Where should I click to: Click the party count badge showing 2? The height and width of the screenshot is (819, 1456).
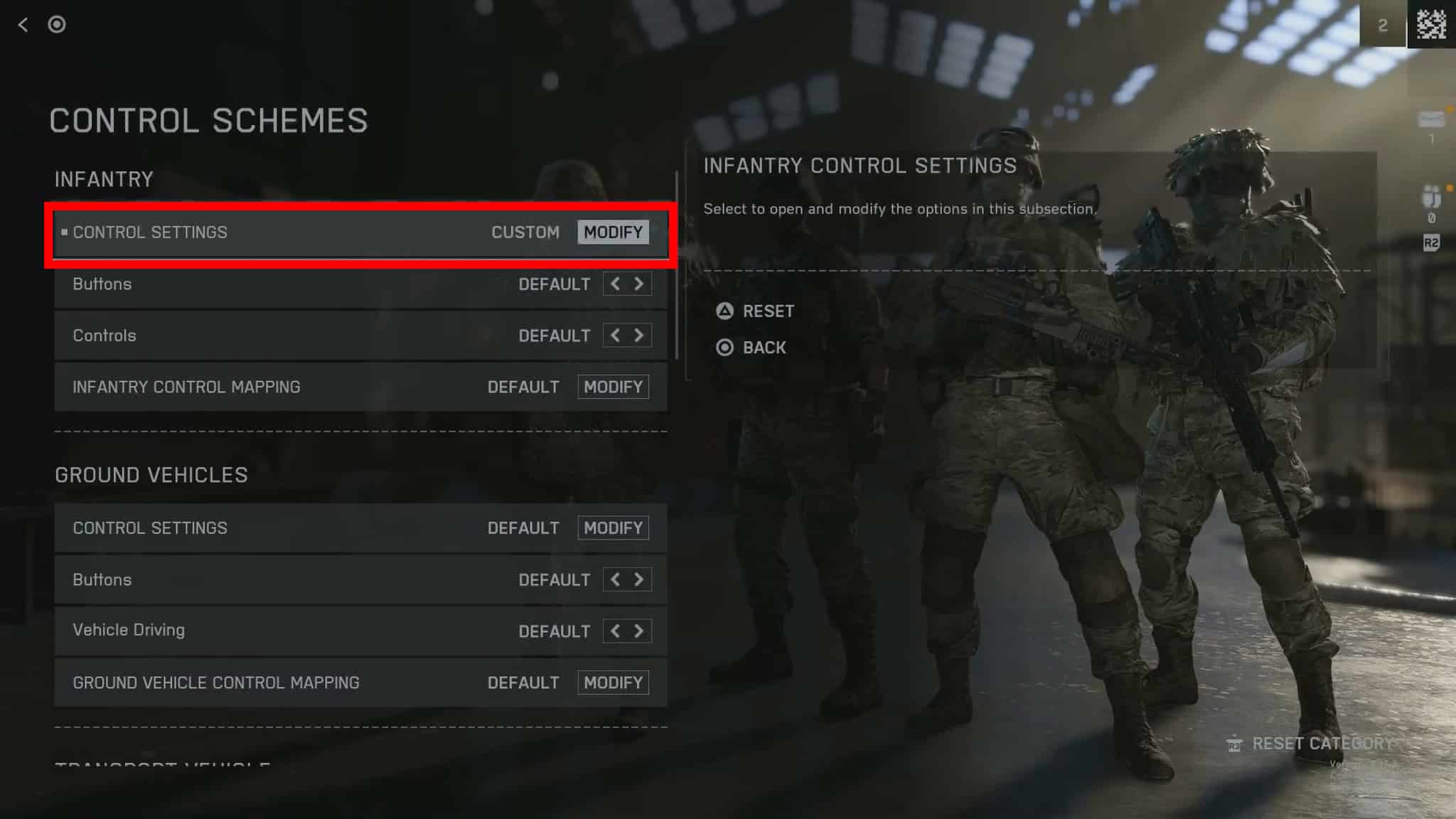coord(1383,25)
